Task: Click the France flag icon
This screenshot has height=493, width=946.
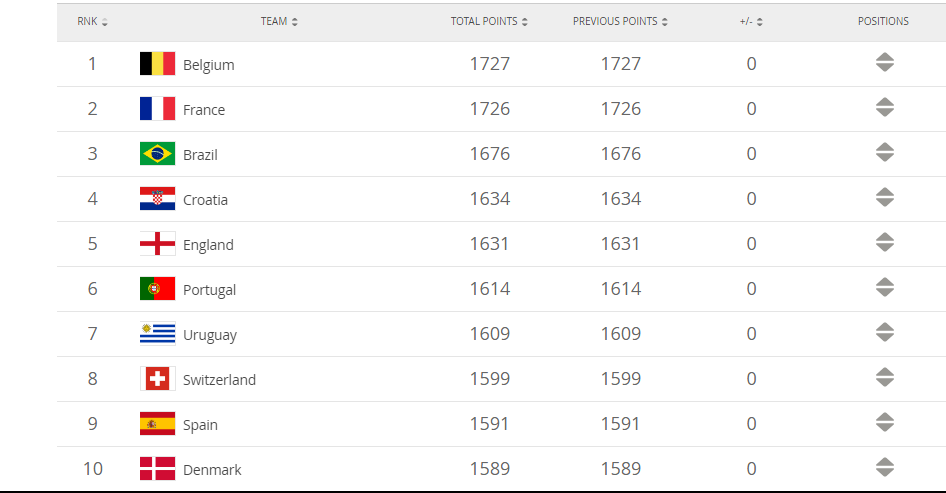Action: point(157,109)
